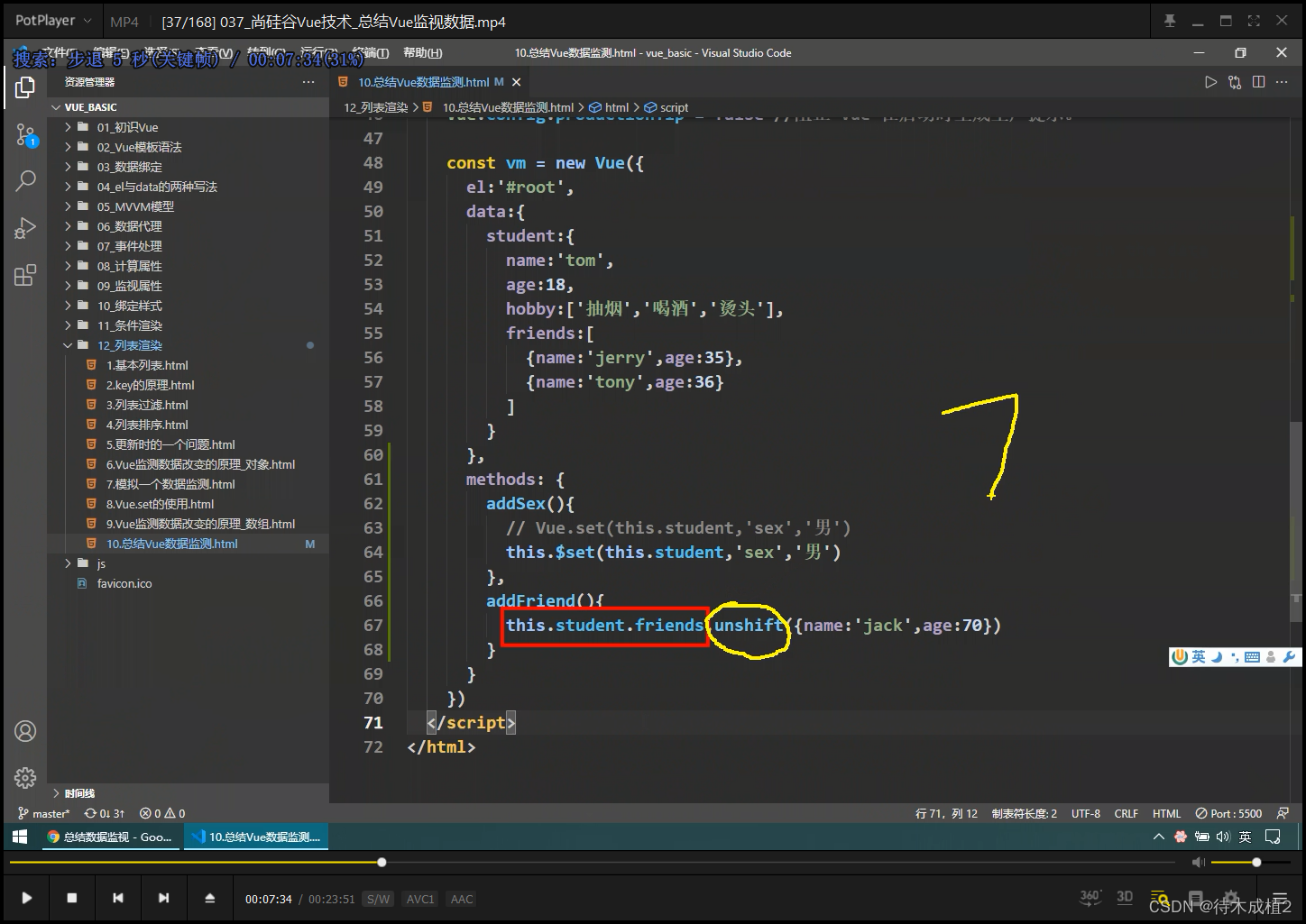Screen dimensions: 1306x924
Task: Show hidden system tray icons
Action: tap(1159, 837)
